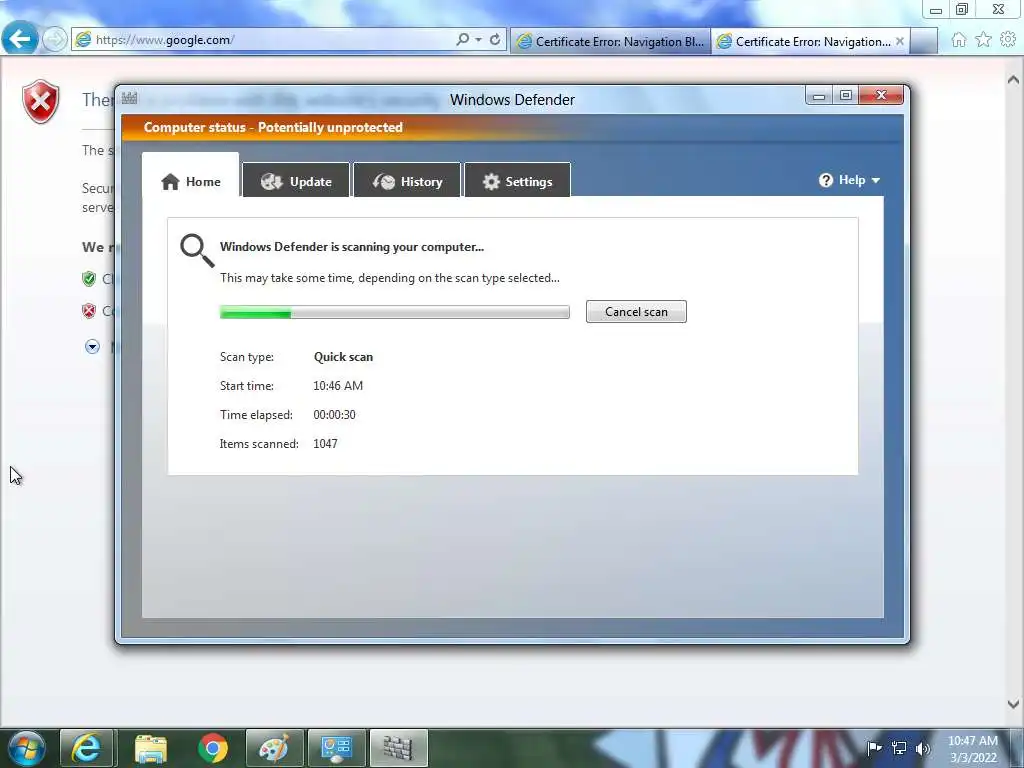Open the Windows Start button

[26, 748]
